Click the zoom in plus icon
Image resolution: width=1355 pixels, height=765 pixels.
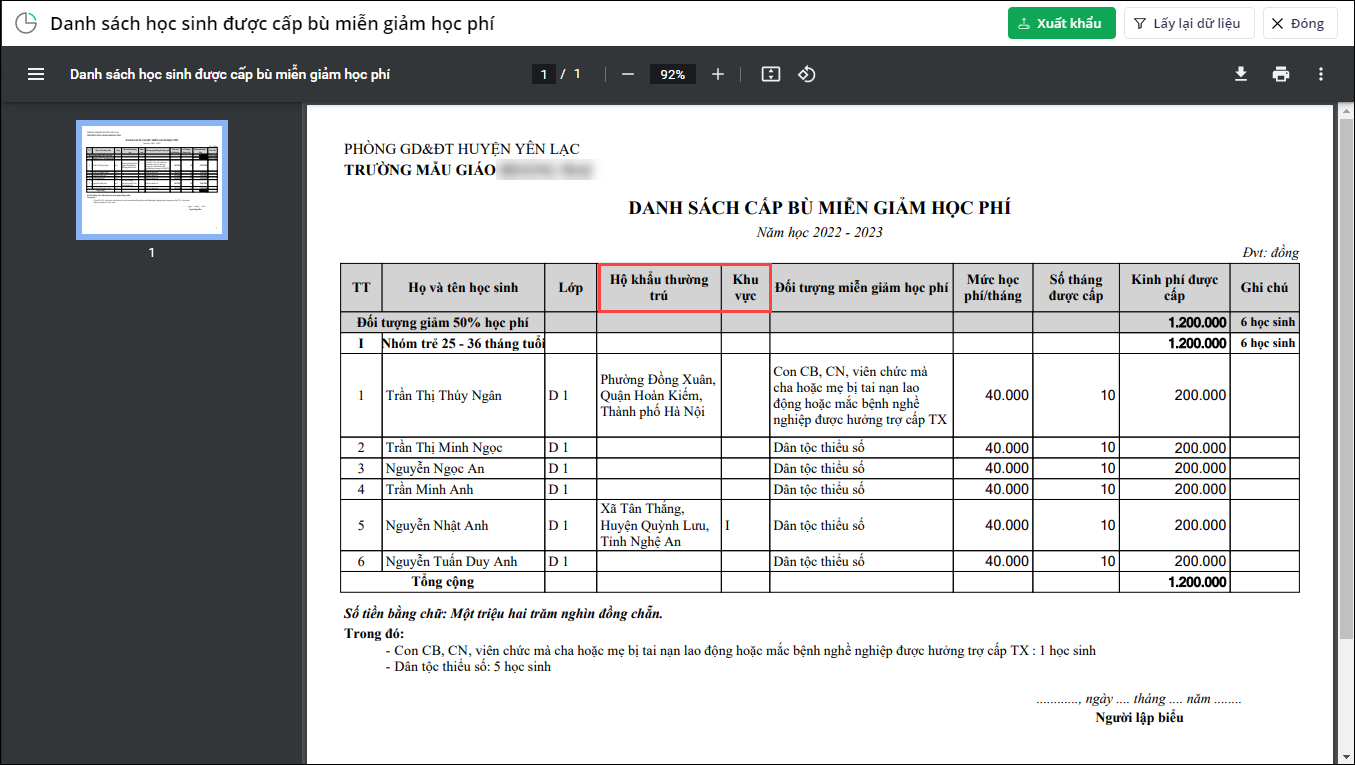tap(718, 74)
